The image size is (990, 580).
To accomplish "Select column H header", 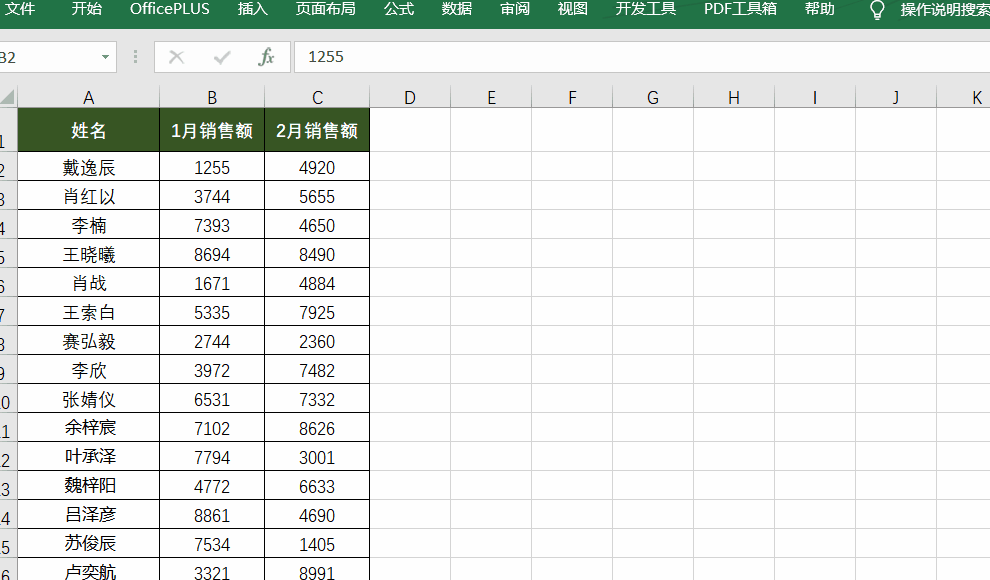I will 734,98.
